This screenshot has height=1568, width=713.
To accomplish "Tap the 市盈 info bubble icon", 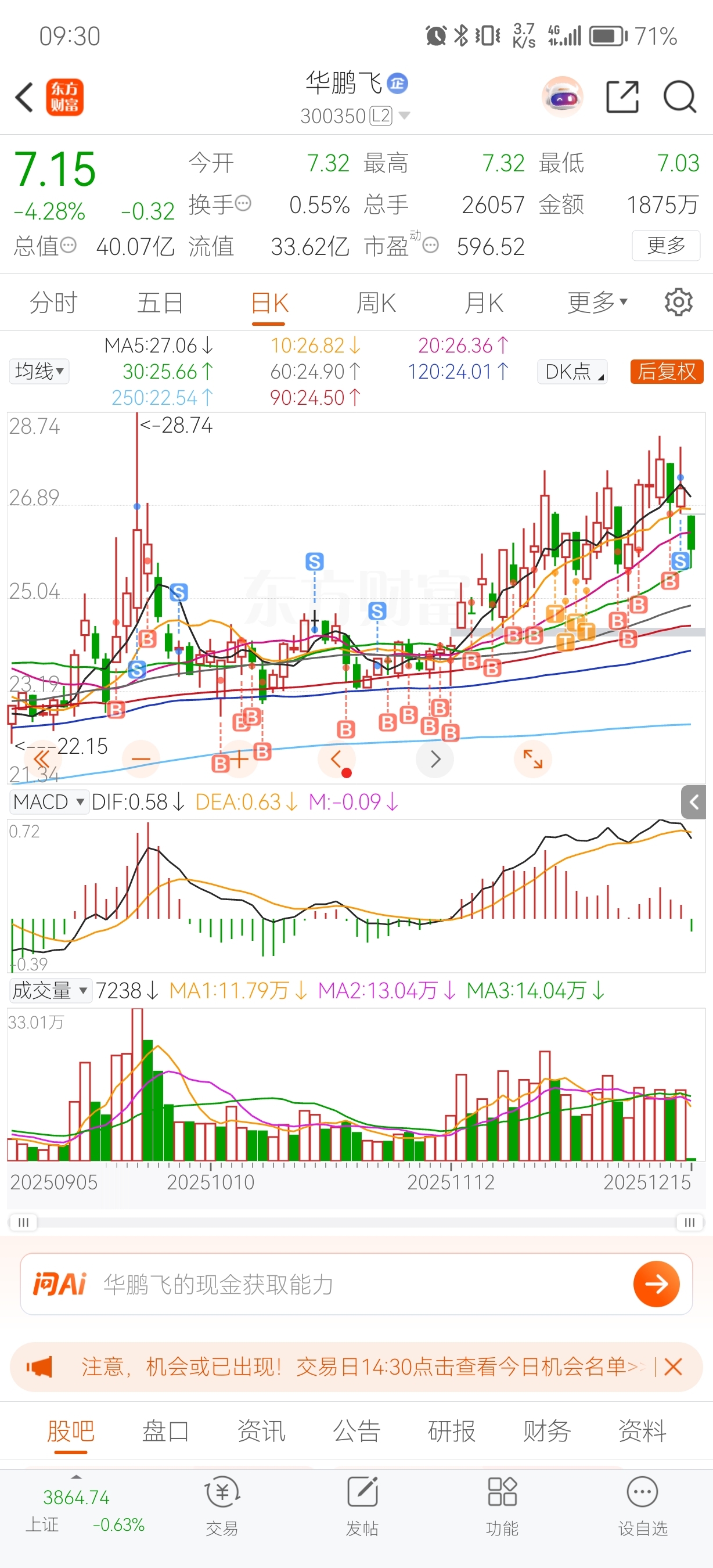I will (430, 245).
